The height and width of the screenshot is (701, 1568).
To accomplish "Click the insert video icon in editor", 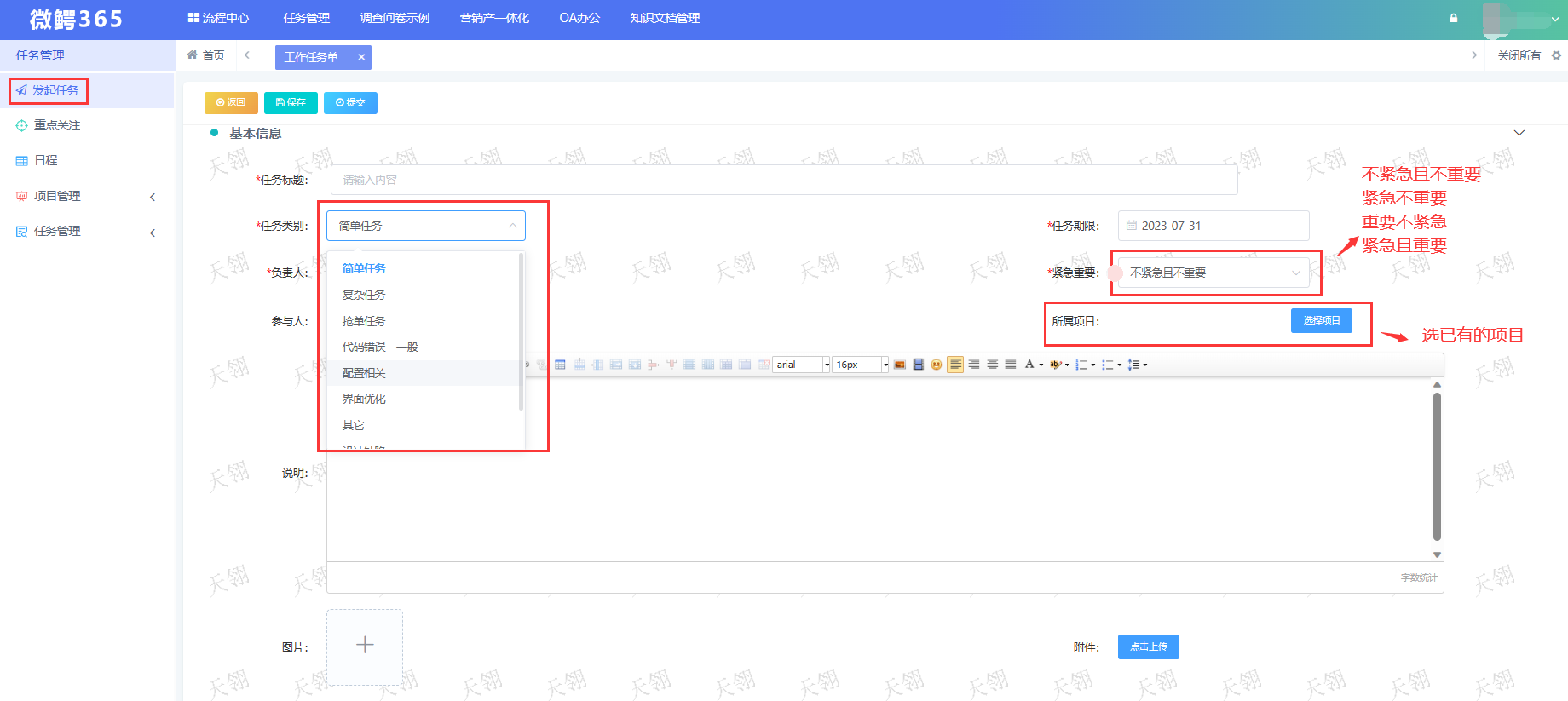I will tap(918, 365).
